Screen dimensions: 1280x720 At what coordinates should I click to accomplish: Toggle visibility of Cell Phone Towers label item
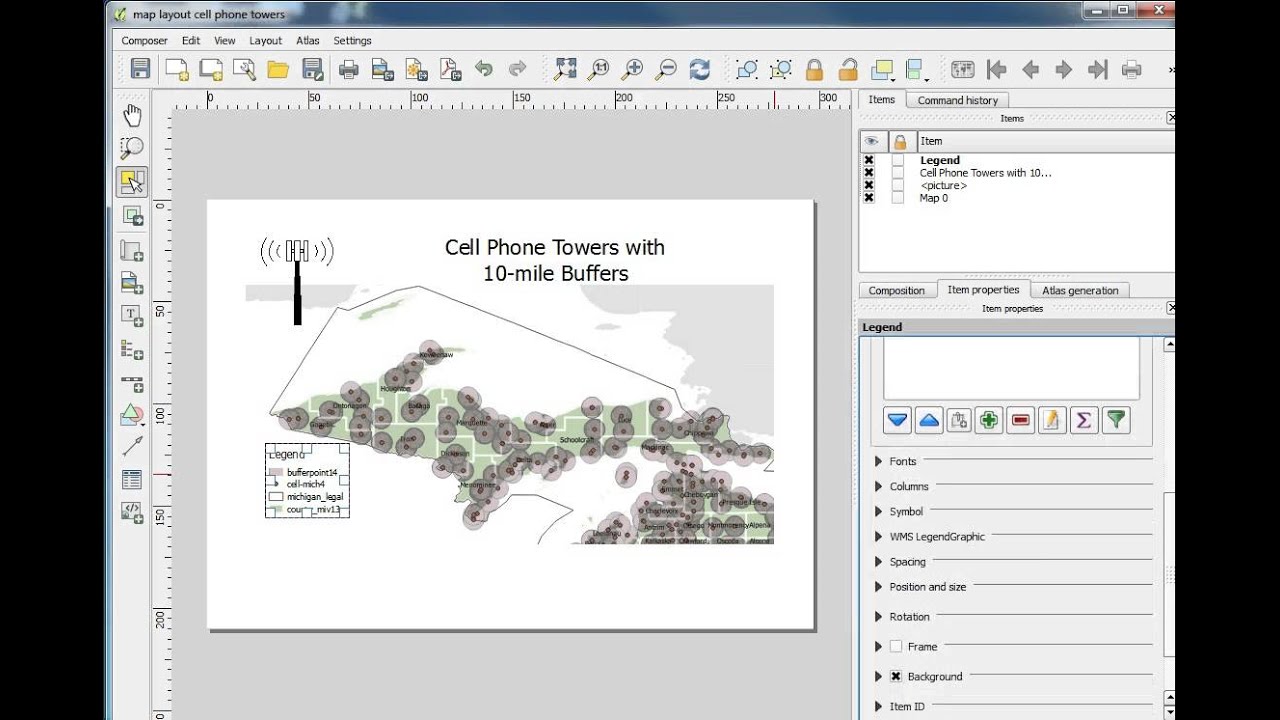869,173
